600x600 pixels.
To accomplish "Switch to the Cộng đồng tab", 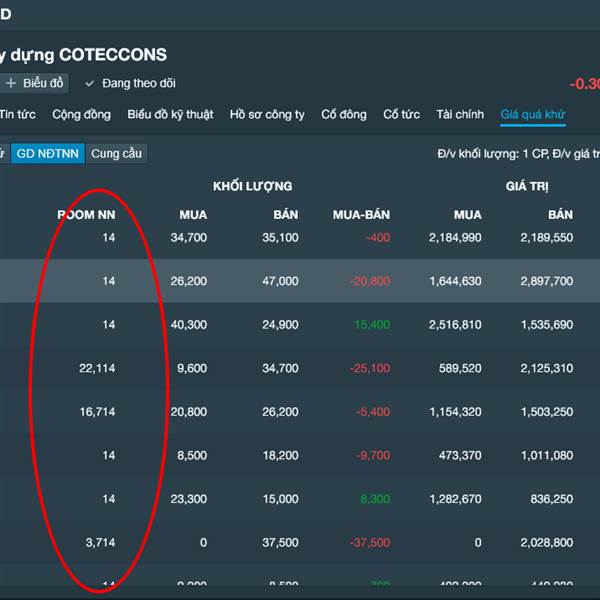I will (x=82, y=114).
